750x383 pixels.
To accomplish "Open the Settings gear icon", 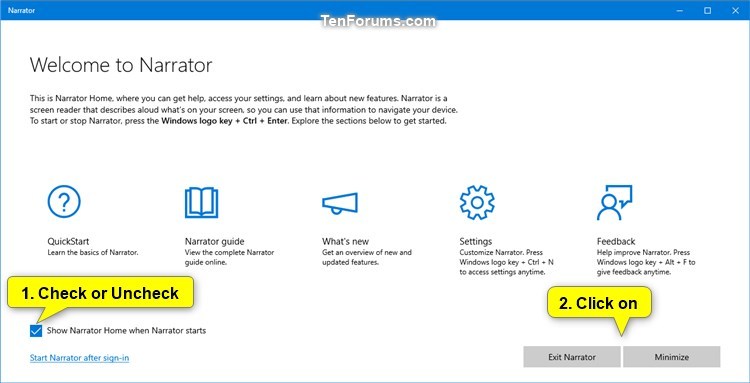I will click(x=477, y=202).
